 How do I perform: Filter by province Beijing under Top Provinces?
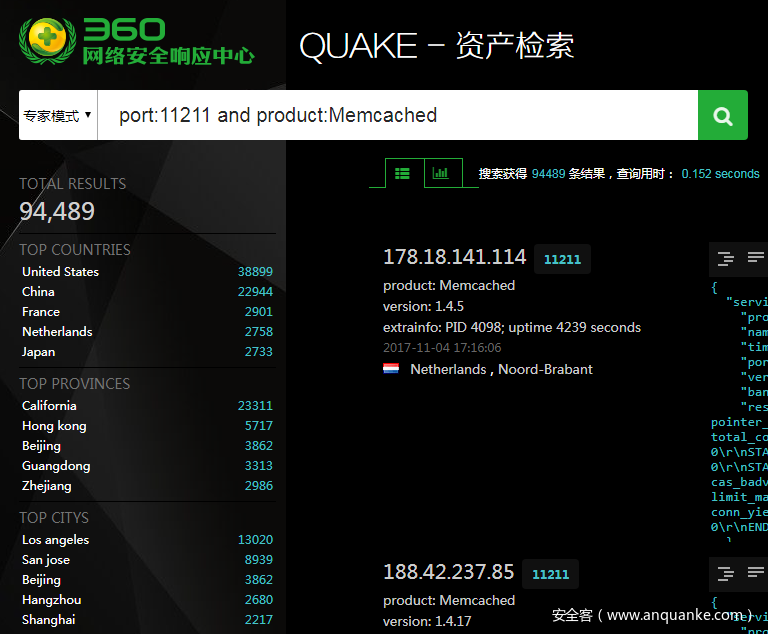pos(41,446)
